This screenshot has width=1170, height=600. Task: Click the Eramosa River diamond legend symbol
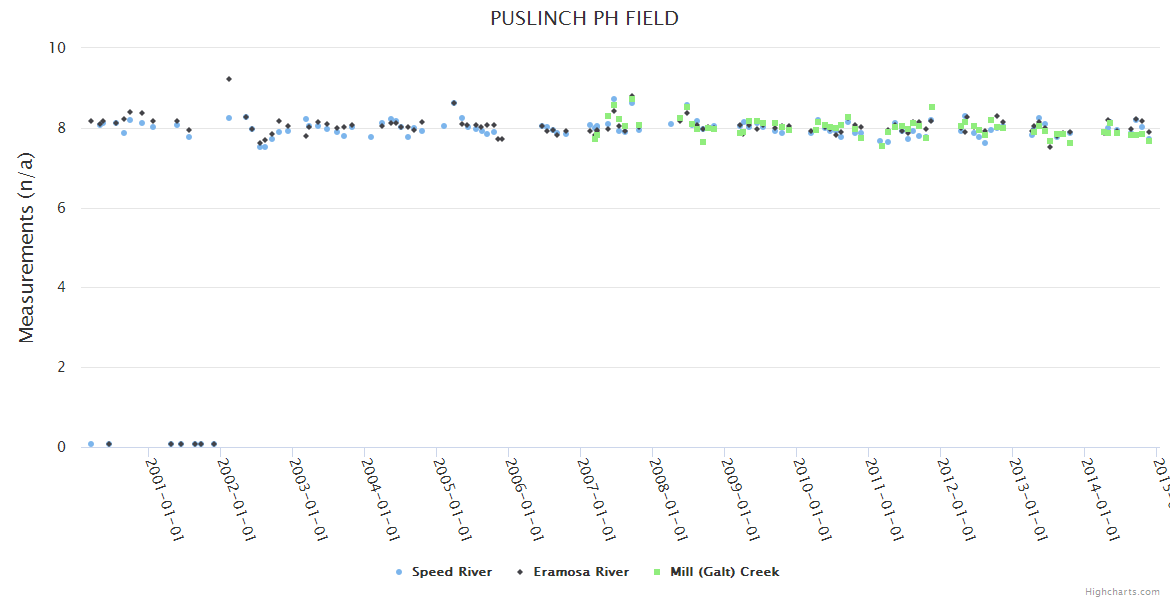(521, 572)
